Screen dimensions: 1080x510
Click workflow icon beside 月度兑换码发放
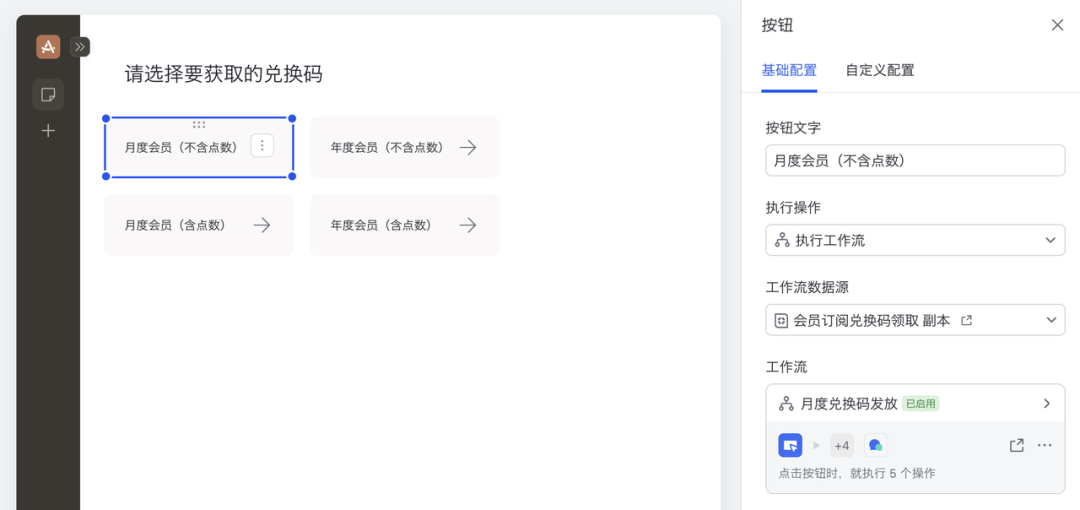pos(786,404)
